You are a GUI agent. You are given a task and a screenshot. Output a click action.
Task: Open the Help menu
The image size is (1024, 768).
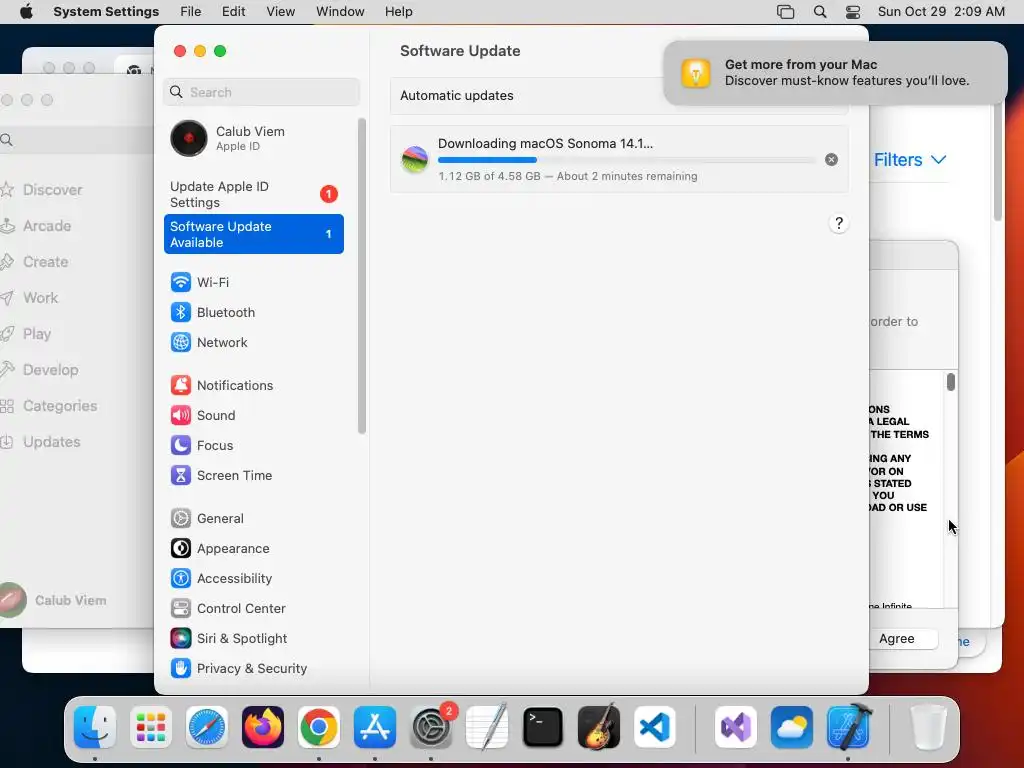pos(398,12)
